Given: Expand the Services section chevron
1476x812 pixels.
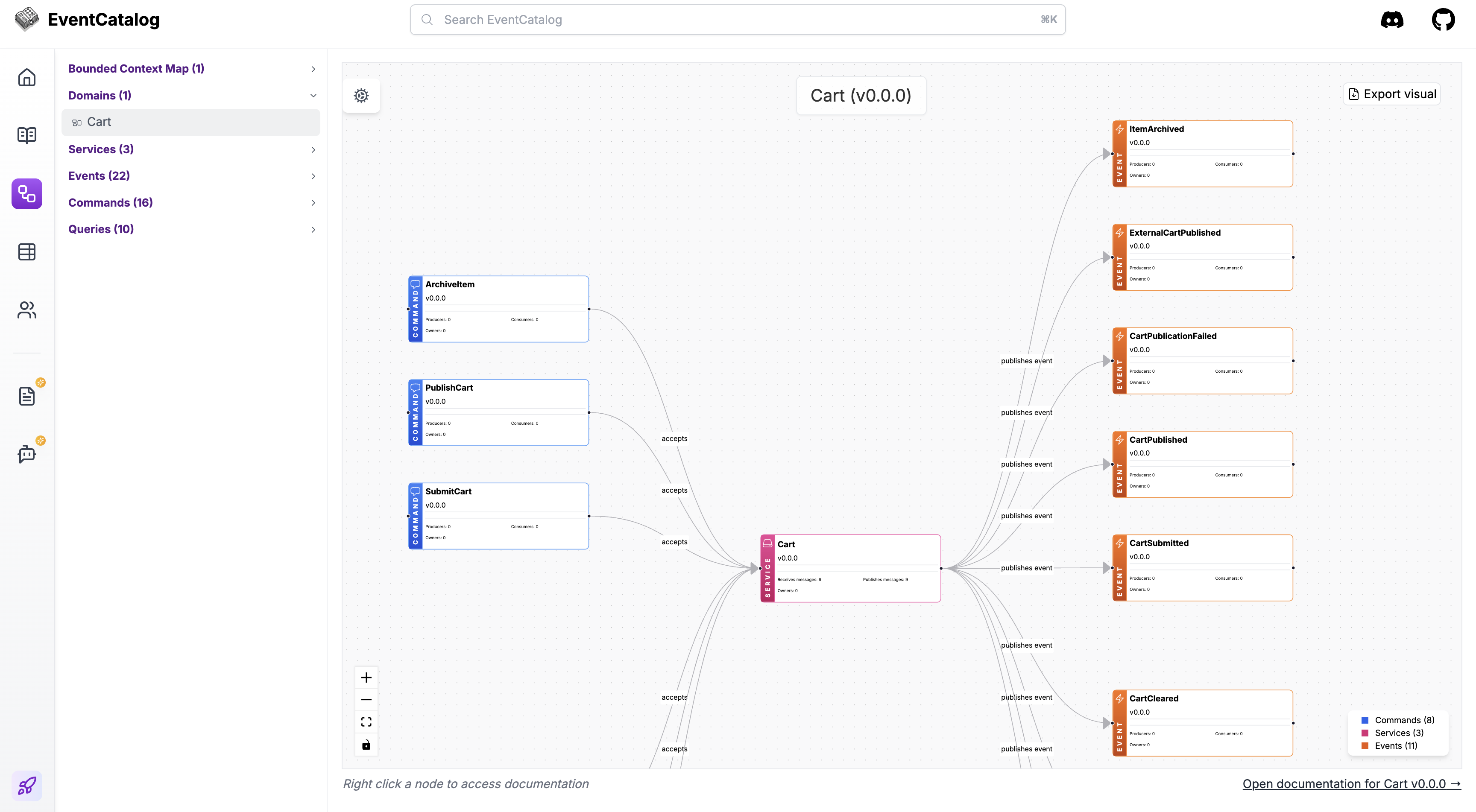Looking at the screenshot, I should pyautogui.click(x=313, y=150).
